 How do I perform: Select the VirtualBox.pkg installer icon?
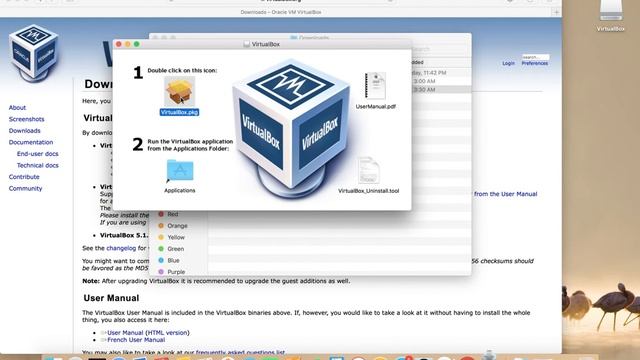[180, 91]
